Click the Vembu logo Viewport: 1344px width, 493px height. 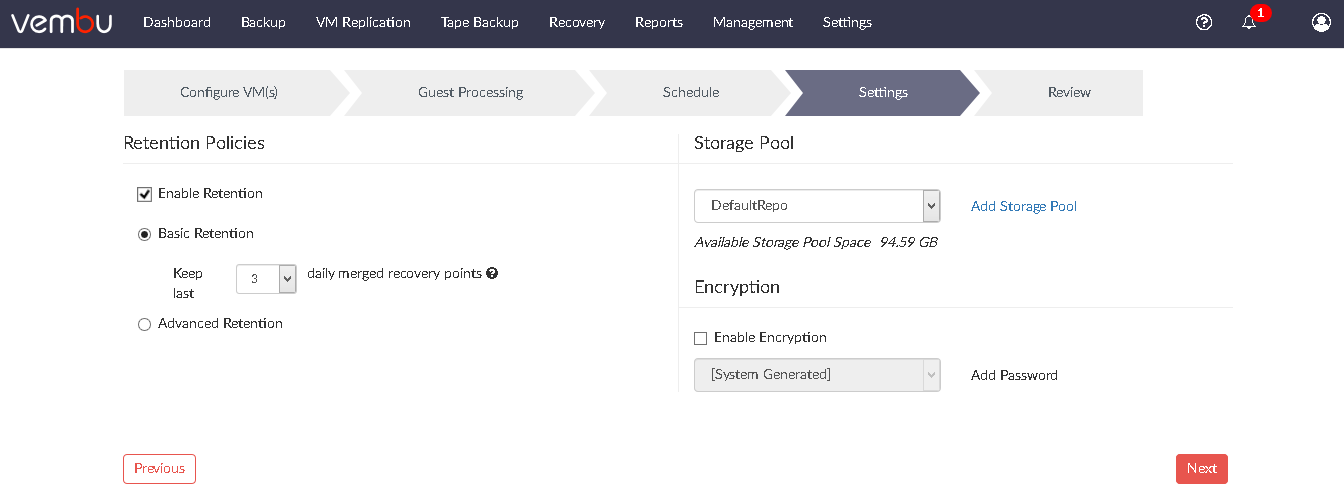(x=61, y=22)
